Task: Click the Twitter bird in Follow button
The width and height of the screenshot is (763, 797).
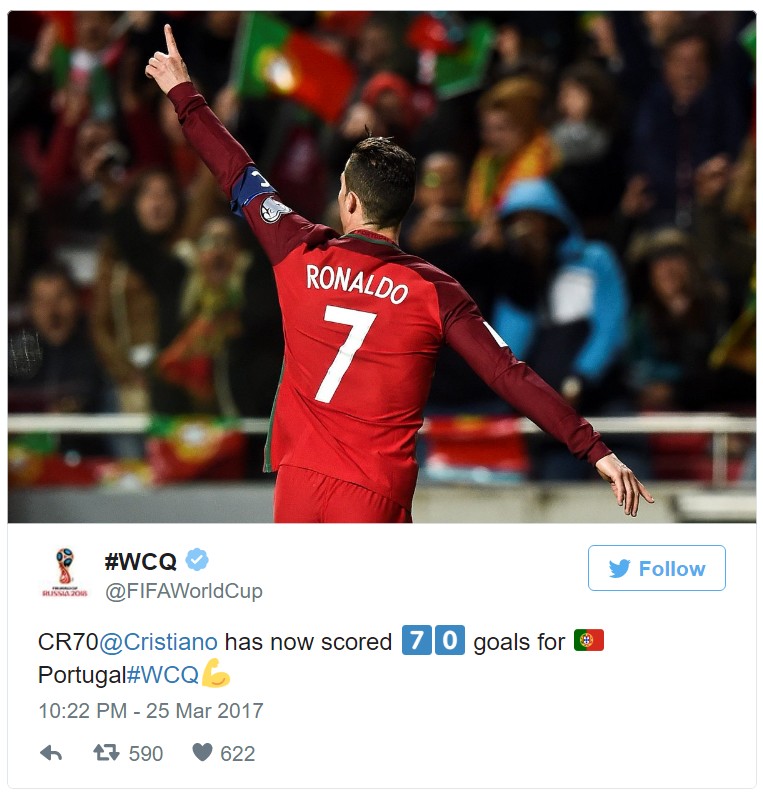Action: click(620, 568)
